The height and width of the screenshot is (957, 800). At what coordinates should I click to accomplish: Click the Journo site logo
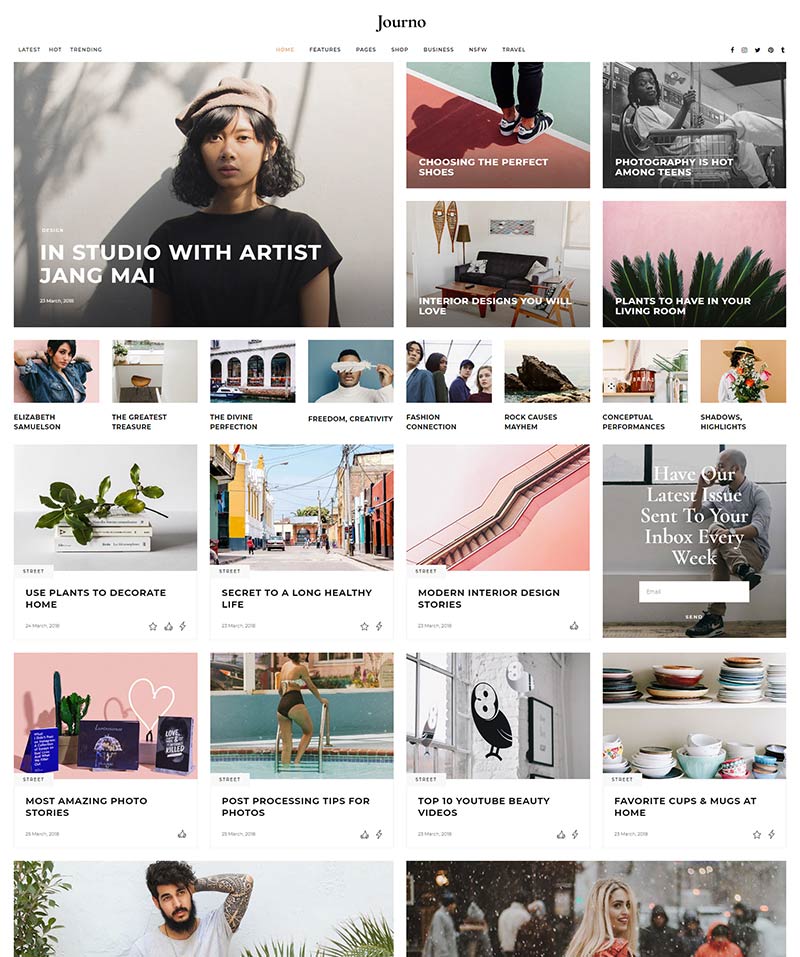[x=401, y=23]
